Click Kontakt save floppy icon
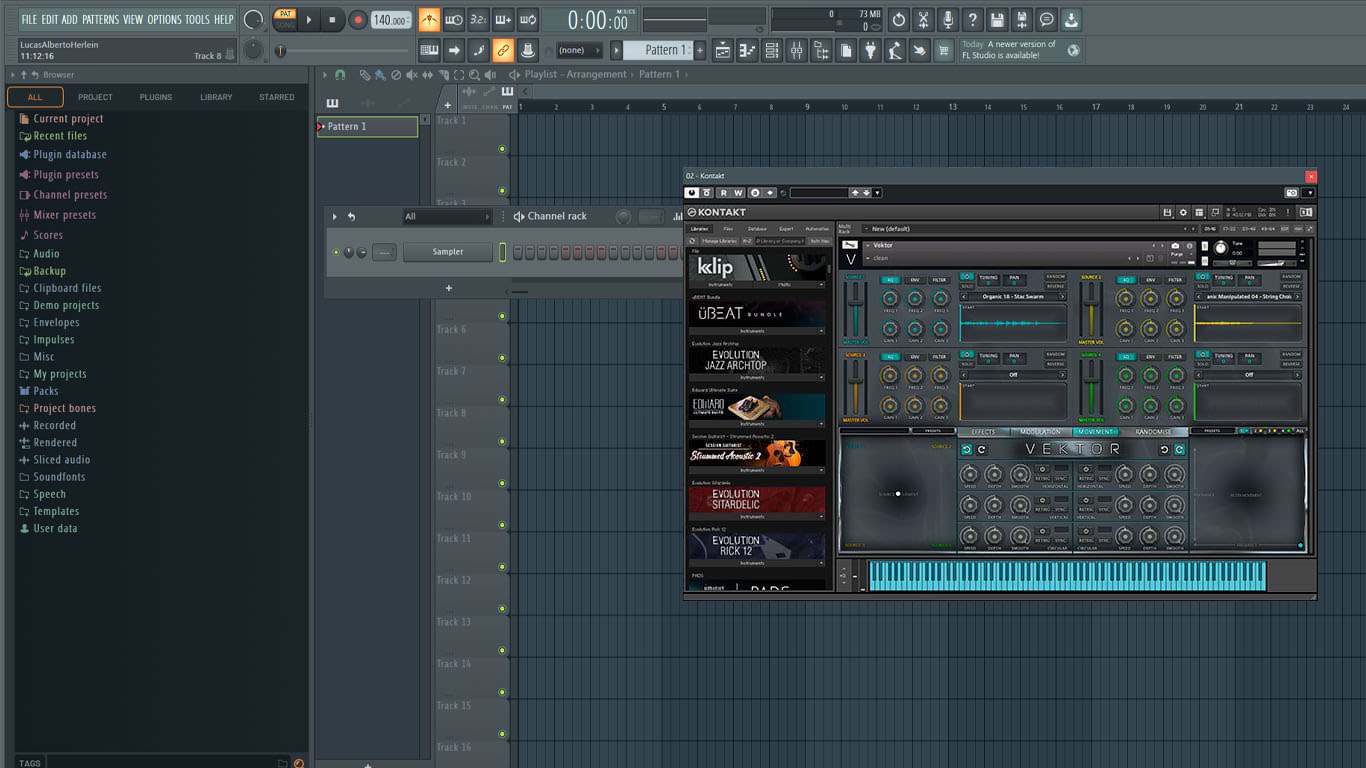Viewport: 1366px width, 768px height. (1167, 212)
